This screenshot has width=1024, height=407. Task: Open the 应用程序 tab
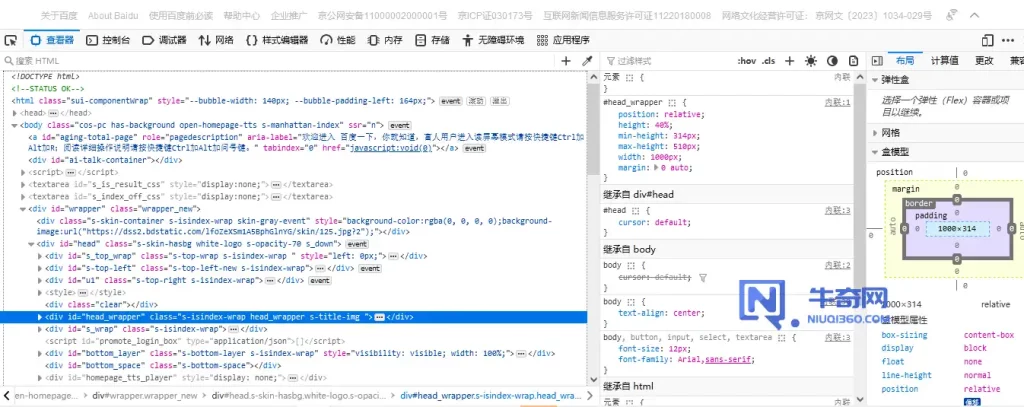tap(563, 41)
